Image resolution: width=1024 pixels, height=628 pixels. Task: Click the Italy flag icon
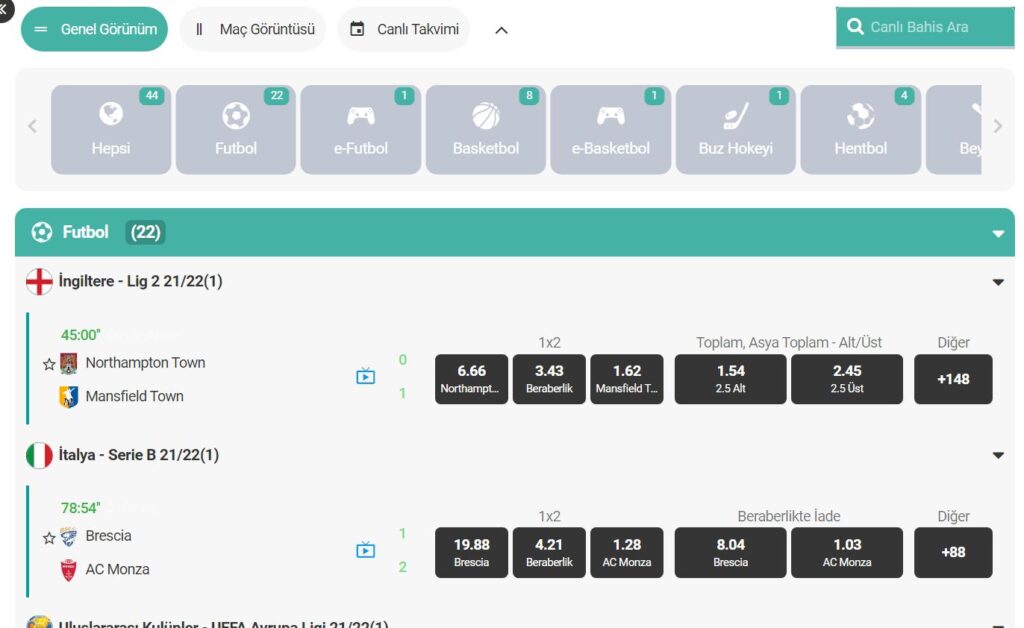coord(39,456)
